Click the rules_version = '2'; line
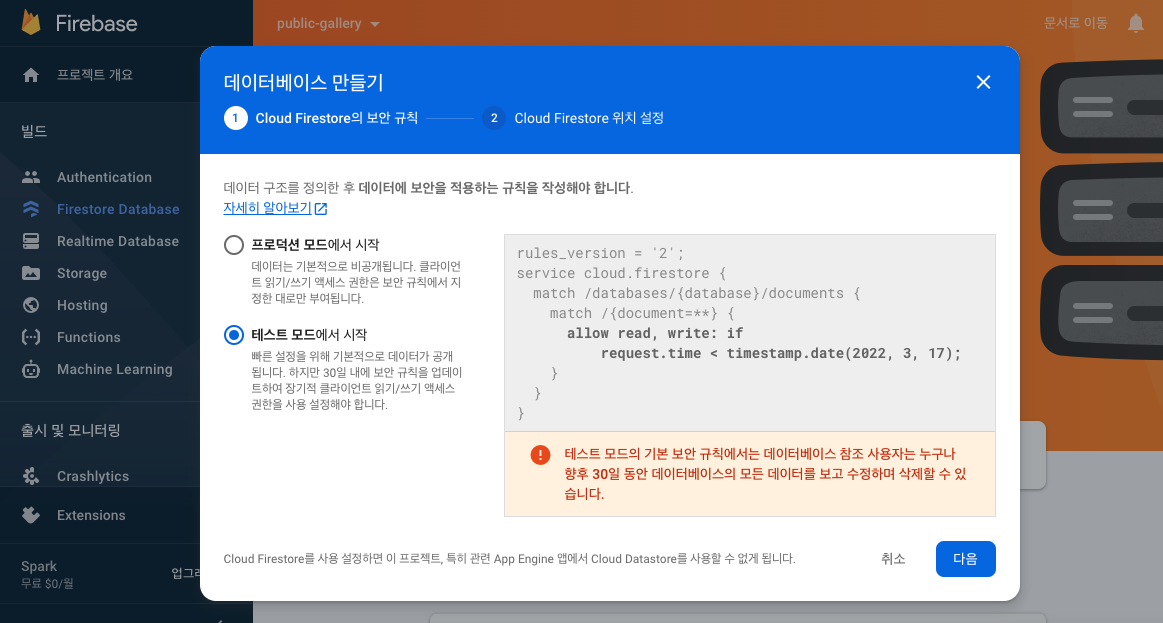1163x623 pixels. (600, 253)
